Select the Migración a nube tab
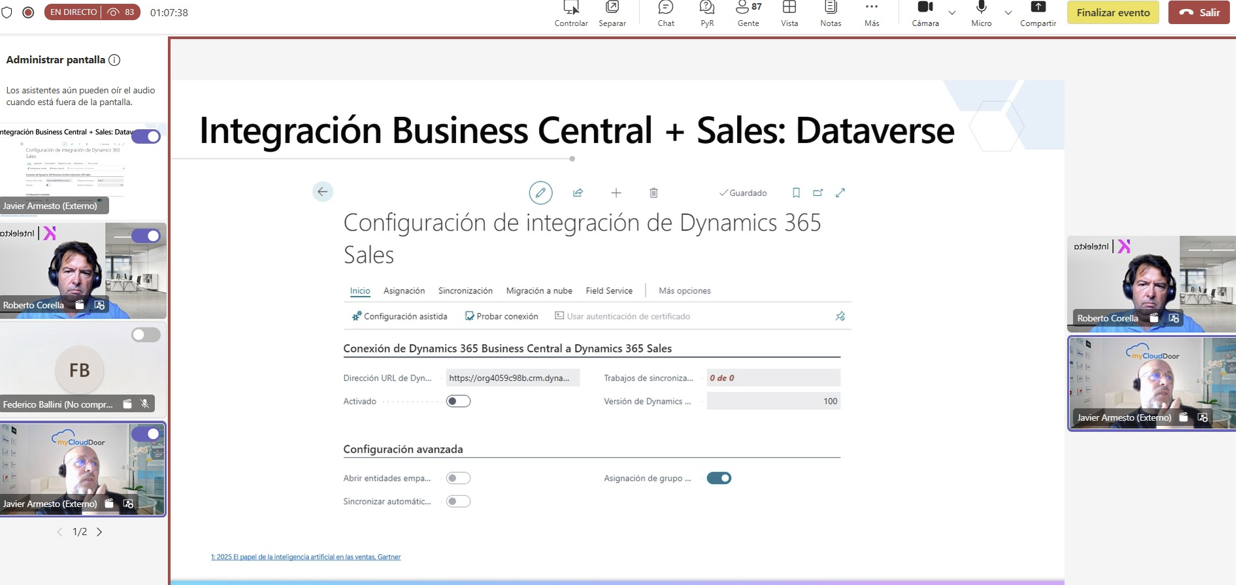This screenshot has width=1236, height=585. point(539,291)
